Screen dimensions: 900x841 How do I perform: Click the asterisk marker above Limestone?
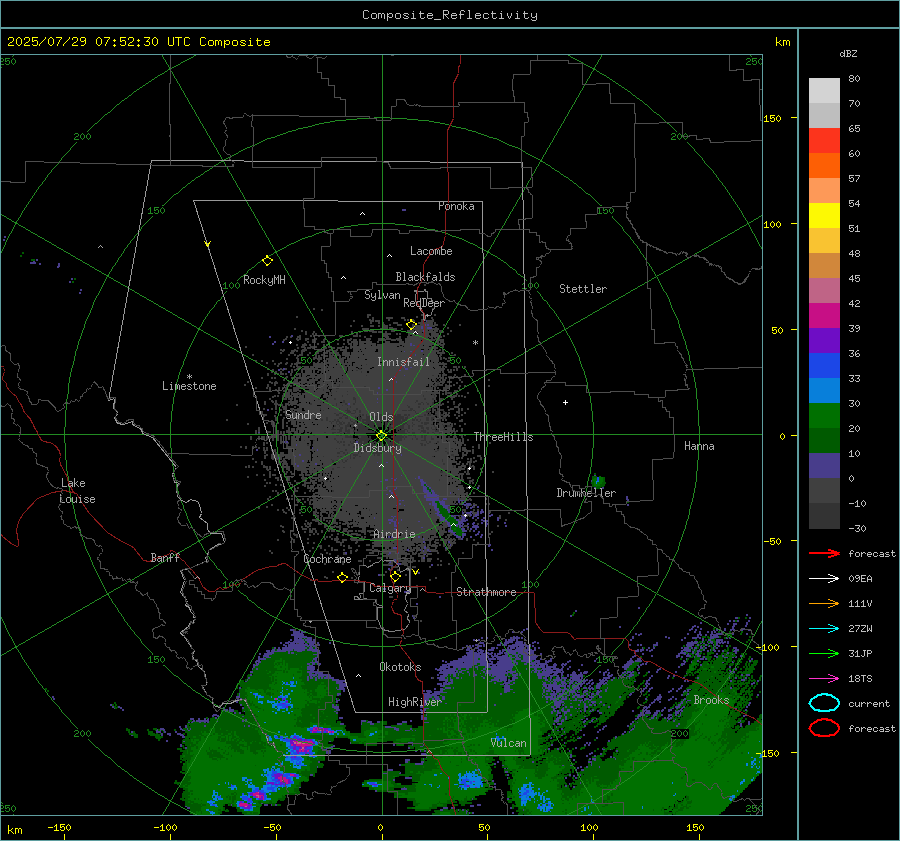point(189,377)
